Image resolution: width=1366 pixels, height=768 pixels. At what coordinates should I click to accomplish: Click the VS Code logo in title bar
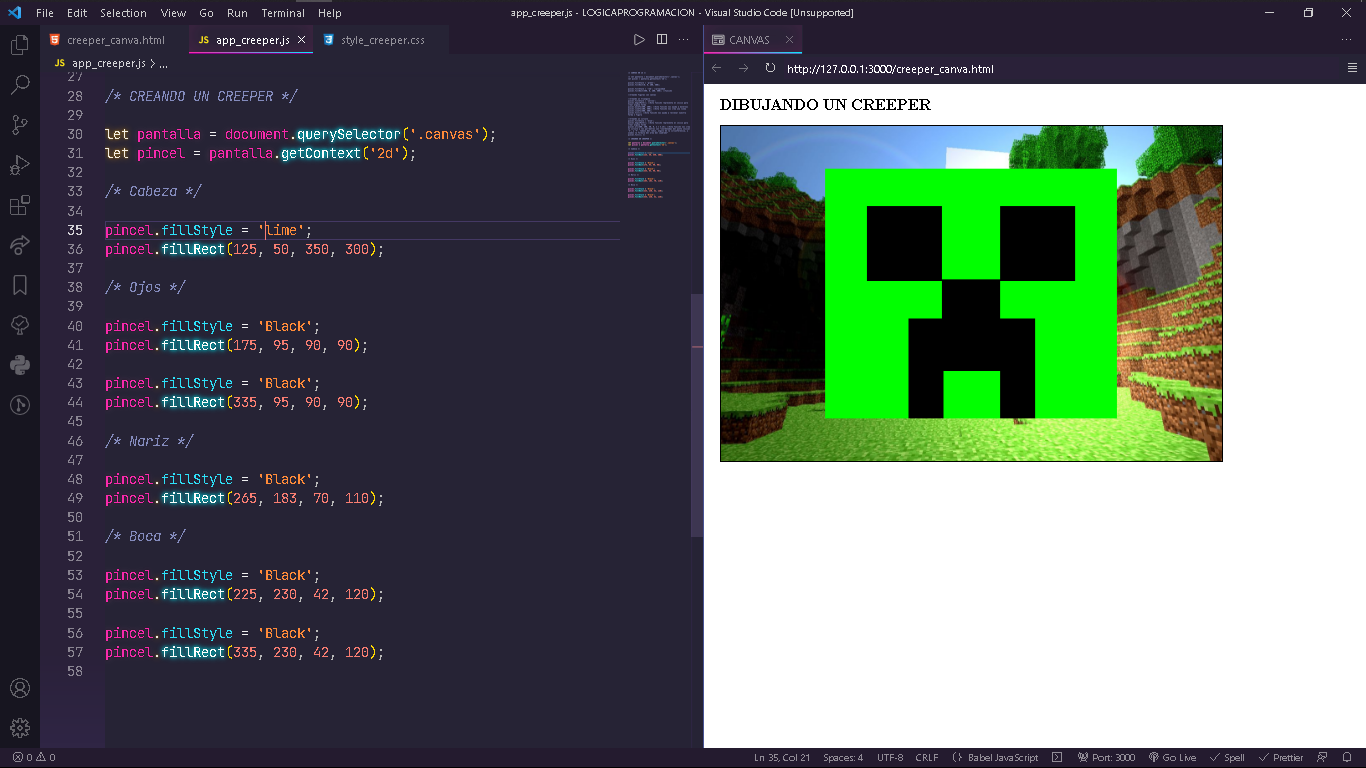14,13
